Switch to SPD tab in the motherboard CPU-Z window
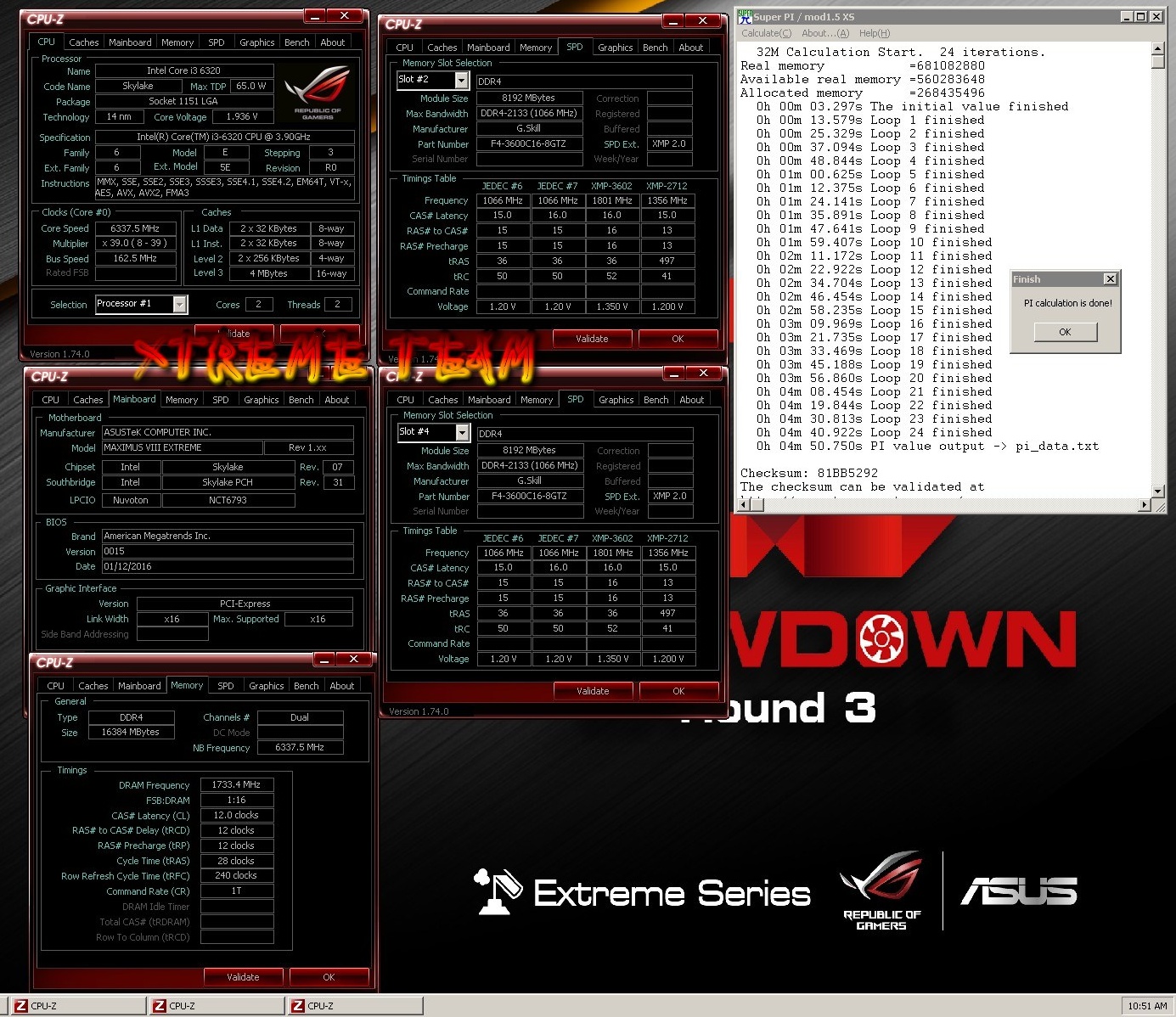This screenshot has width=1176, height=1017. [221, 400]
